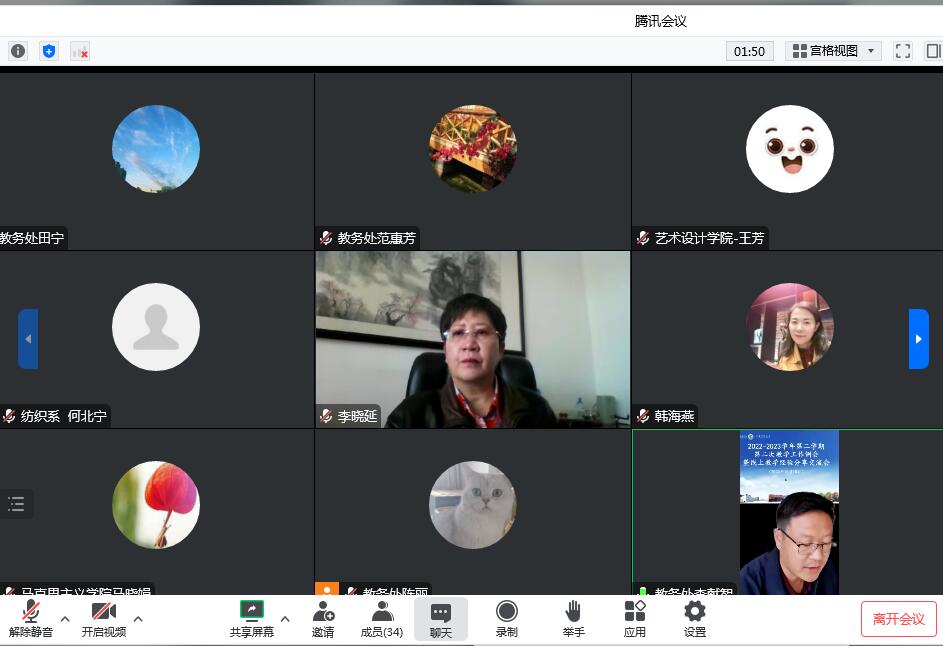Open the 邀请 invite icon
943x646 pixels.
point(323,619)
